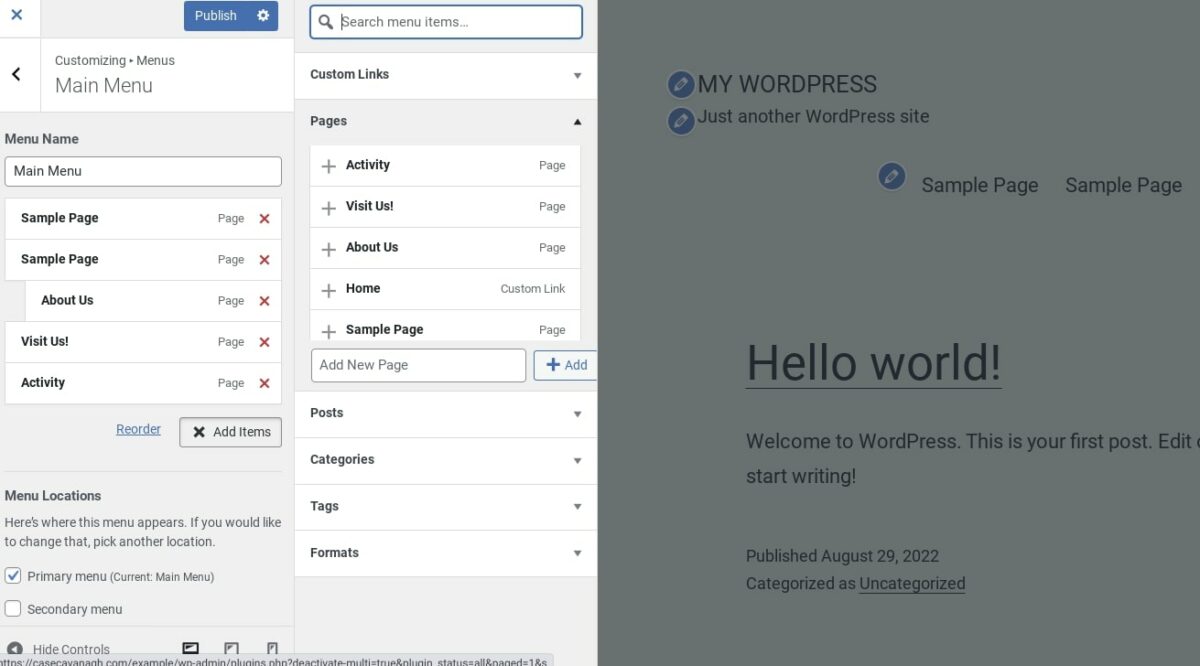Viewport: 1200px width, 666px height.
Task: Click the pencil edit icon beside MY WORDPRESS
Action: [681, 84]
